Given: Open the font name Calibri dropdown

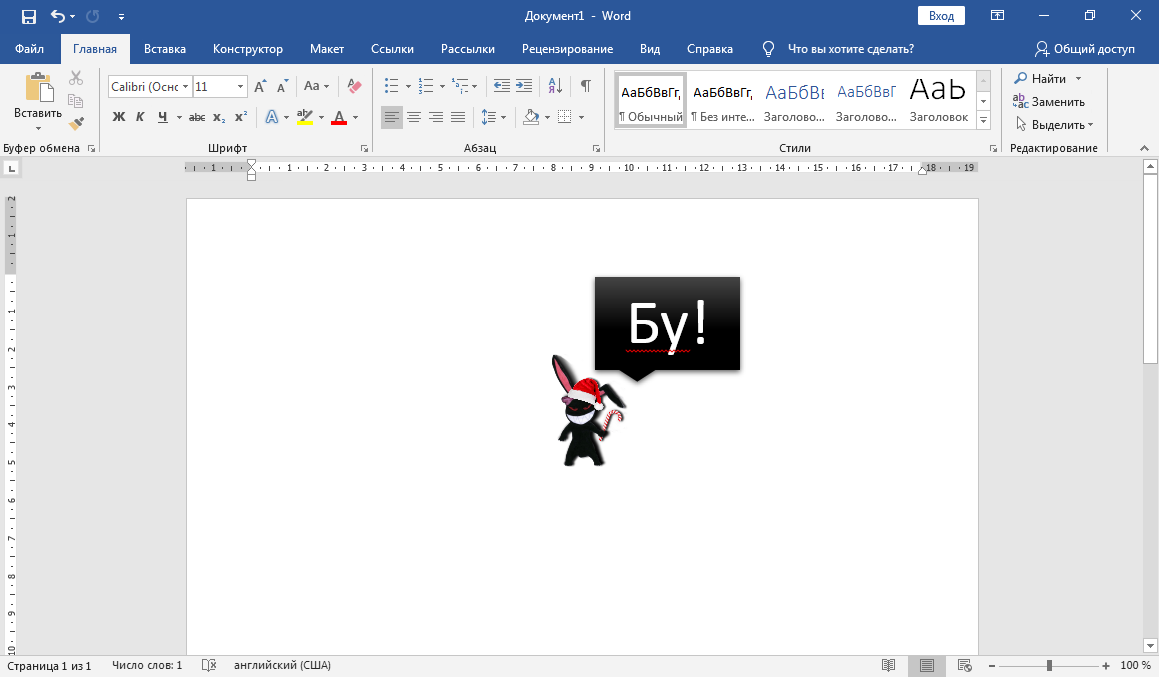Looking at the screenshot, I should pos(186,86).
